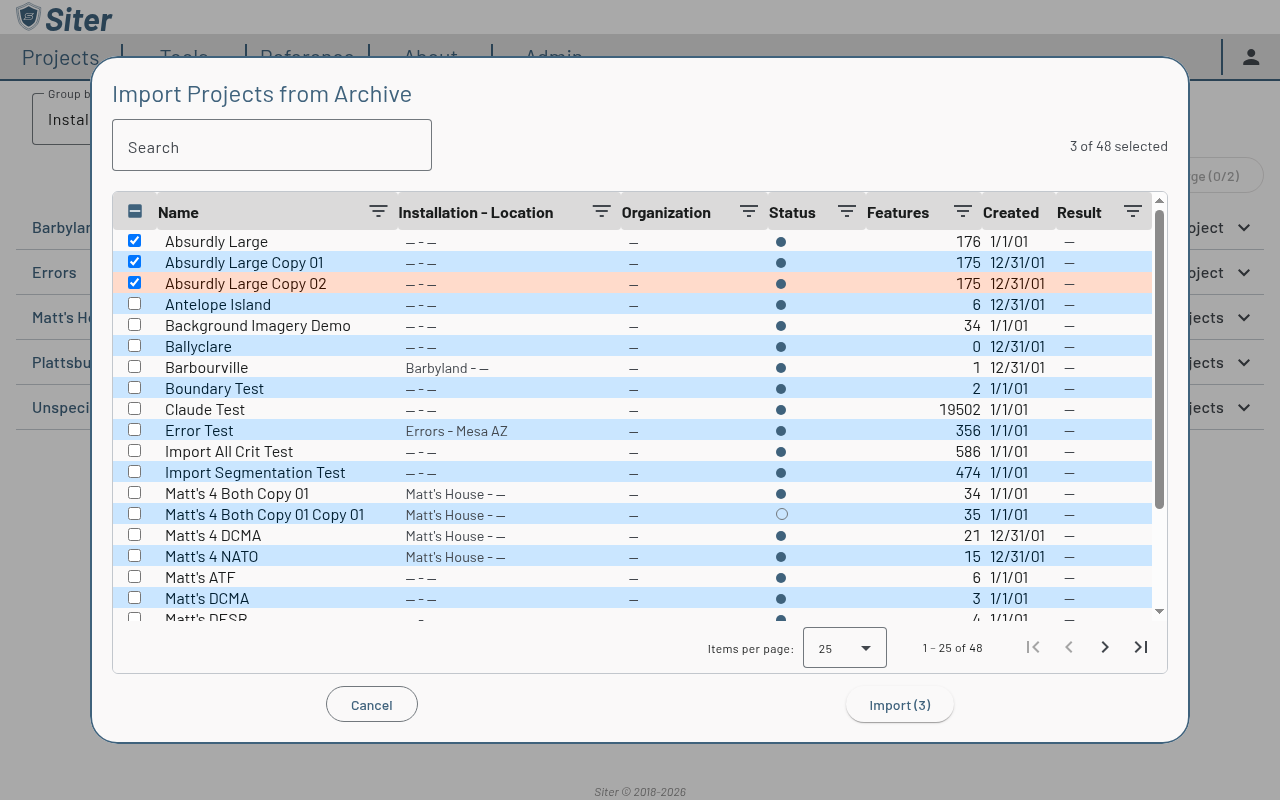The width and height of the screenshot is (1280, 800).
Task: Click the Error Test project name
Action: [199, 431]
